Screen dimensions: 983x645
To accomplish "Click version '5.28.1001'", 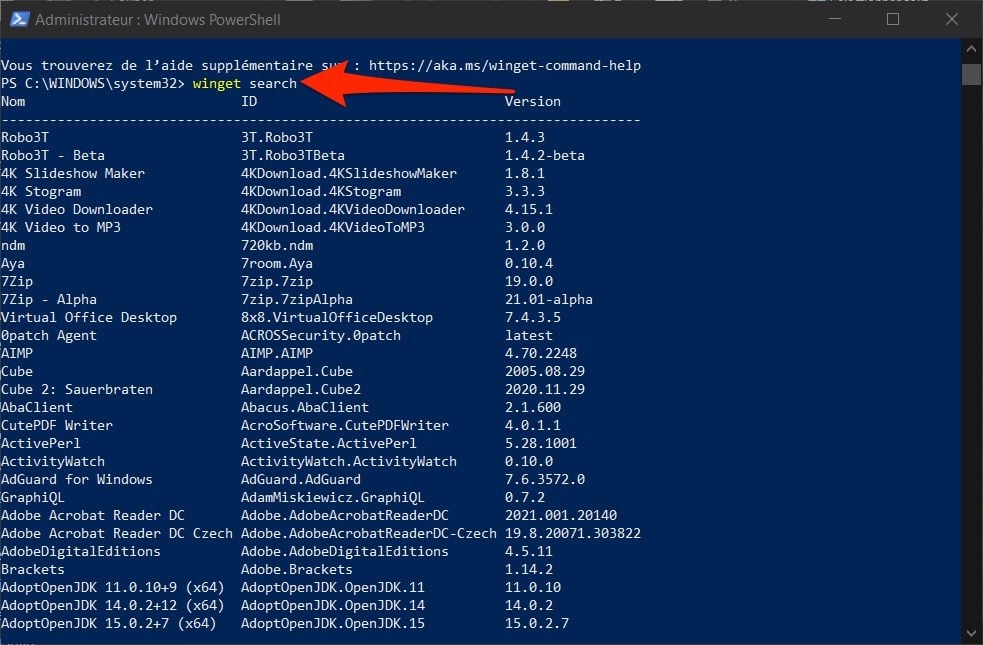I will pos(541,444).
